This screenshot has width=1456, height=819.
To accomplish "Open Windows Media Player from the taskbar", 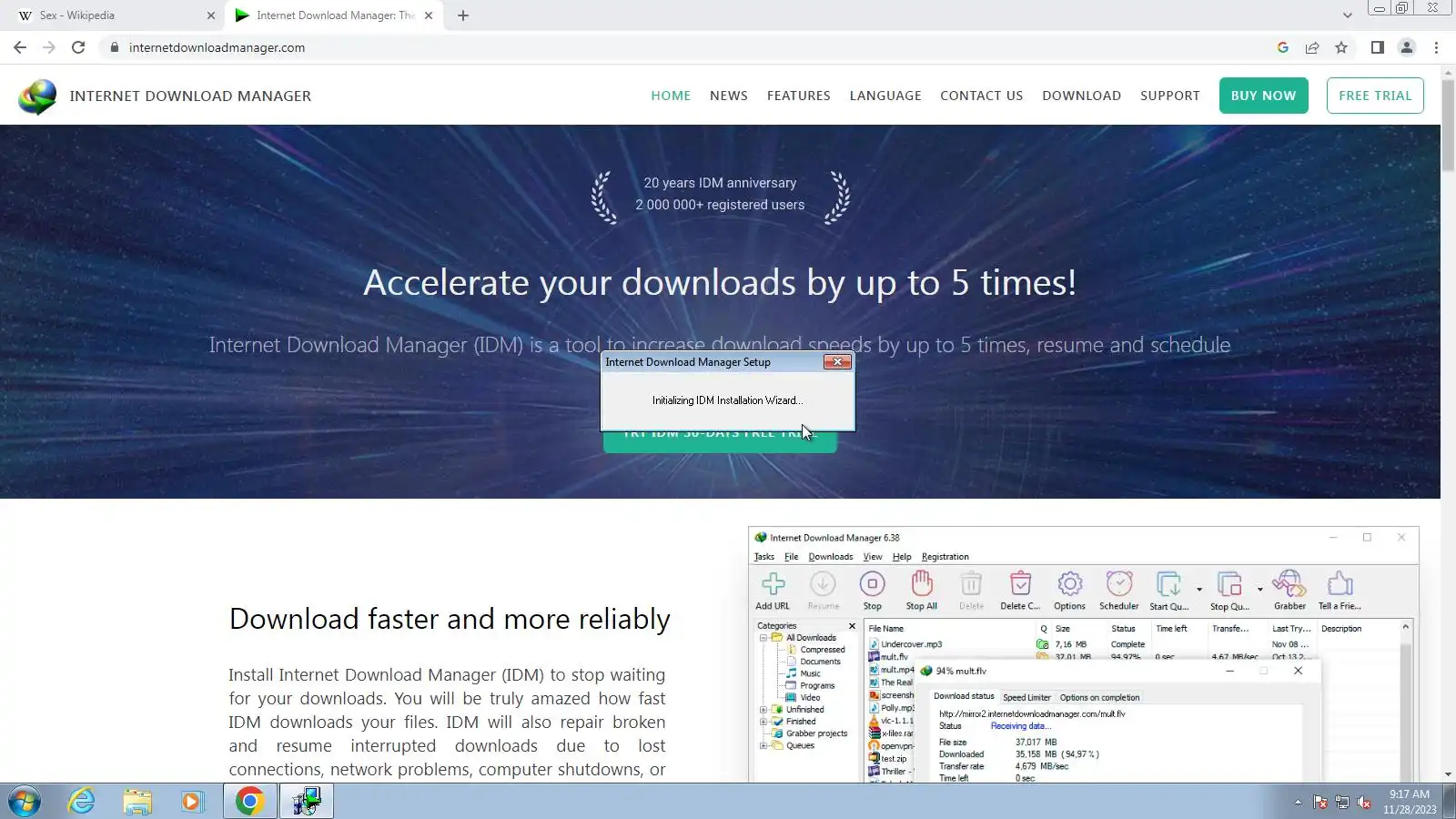I will [x=192, y=802].
